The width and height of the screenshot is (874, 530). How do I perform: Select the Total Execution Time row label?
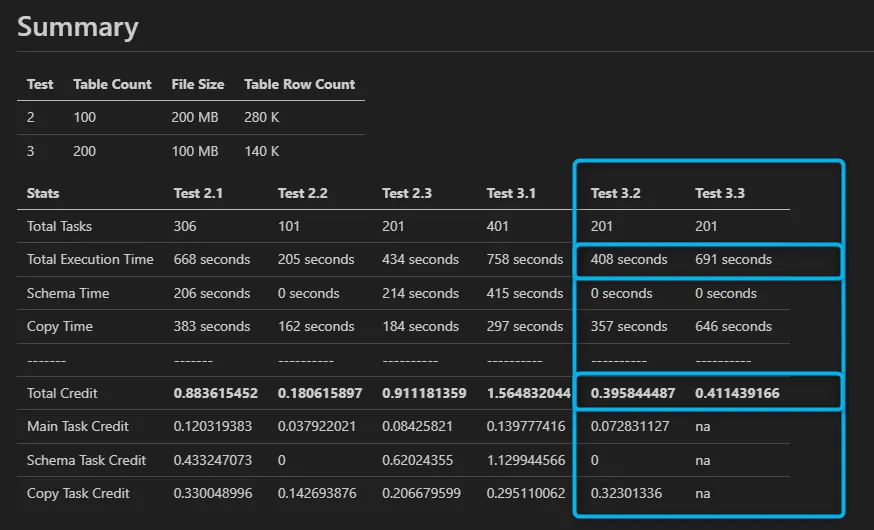90,259
